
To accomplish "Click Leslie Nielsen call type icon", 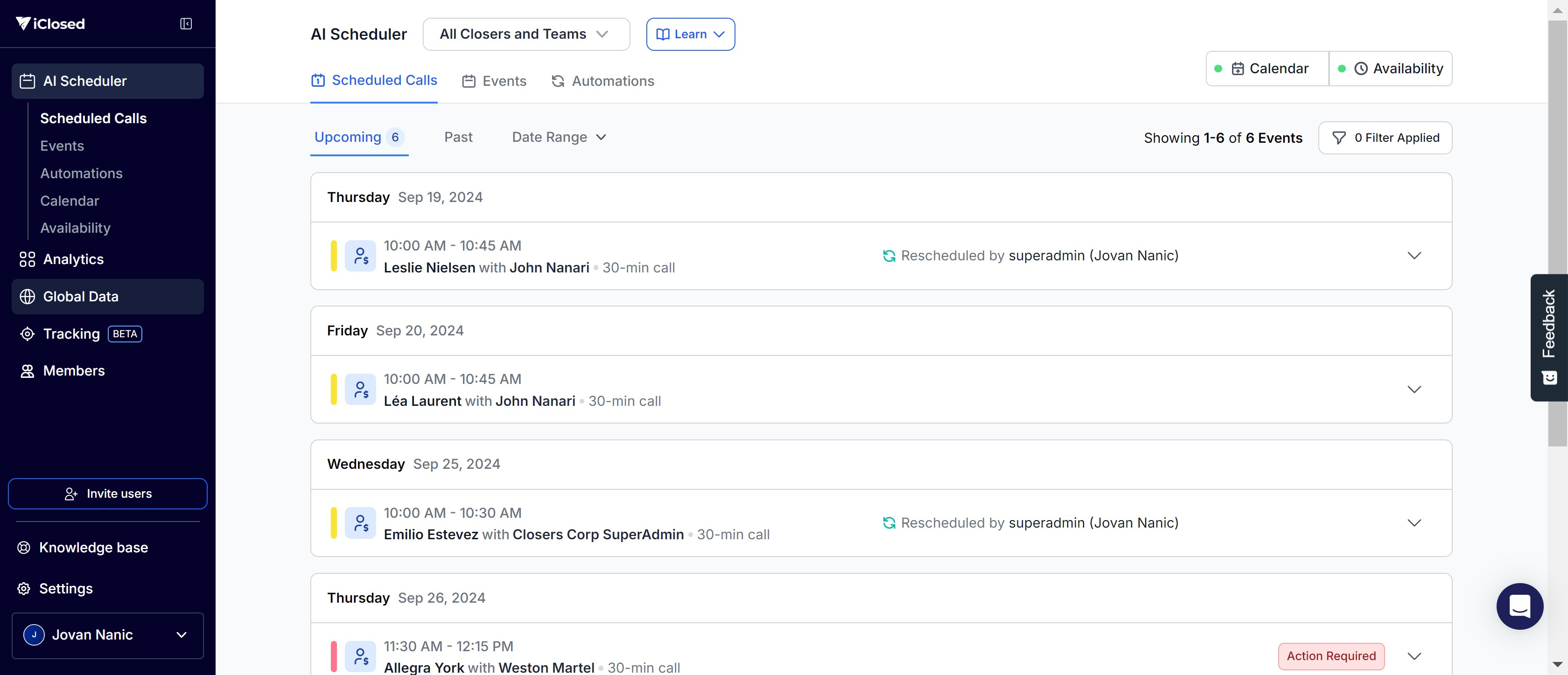I will [x=360, y=256].
